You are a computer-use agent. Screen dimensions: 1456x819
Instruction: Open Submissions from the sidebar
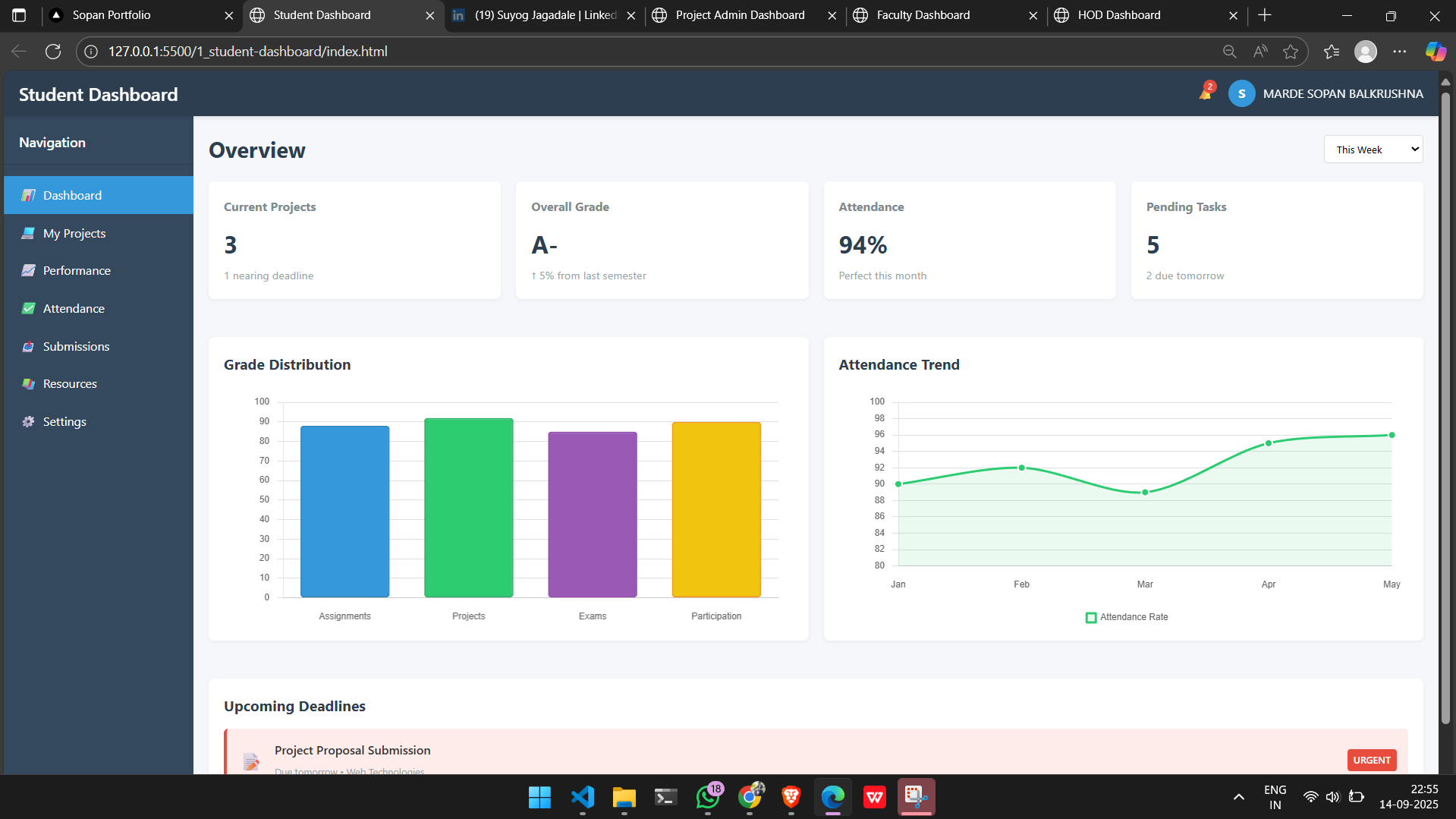(x=99, y=346)
